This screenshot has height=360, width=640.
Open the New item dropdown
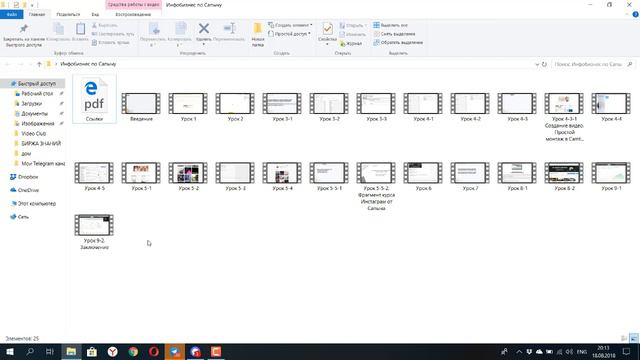[x=290, y=25]
